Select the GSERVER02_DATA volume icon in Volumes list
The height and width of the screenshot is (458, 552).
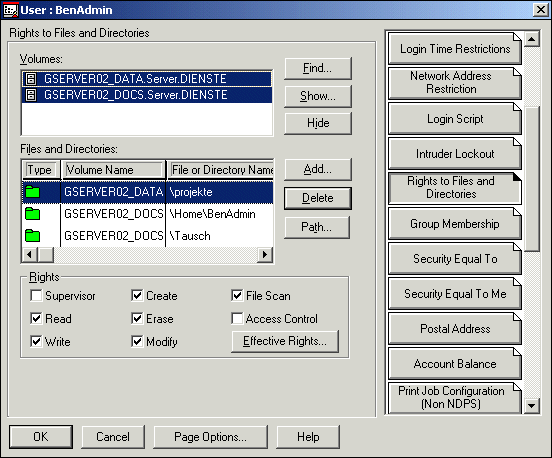tap(31, 79)
